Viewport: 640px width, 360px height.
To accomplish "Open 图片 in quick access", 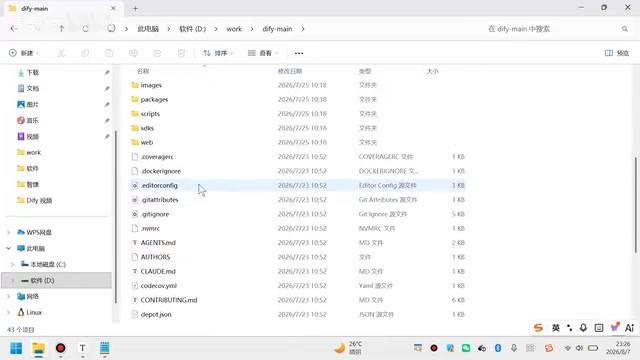I will (x=33, y=104).
